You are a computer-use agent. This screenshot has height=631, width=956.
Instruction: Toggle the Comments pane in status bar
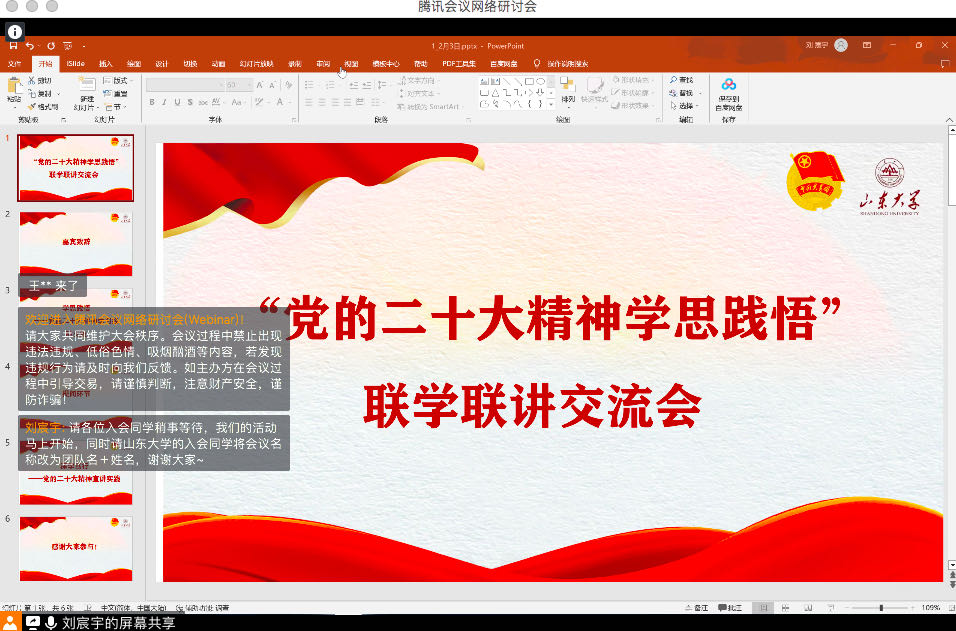tap(729, 608)
